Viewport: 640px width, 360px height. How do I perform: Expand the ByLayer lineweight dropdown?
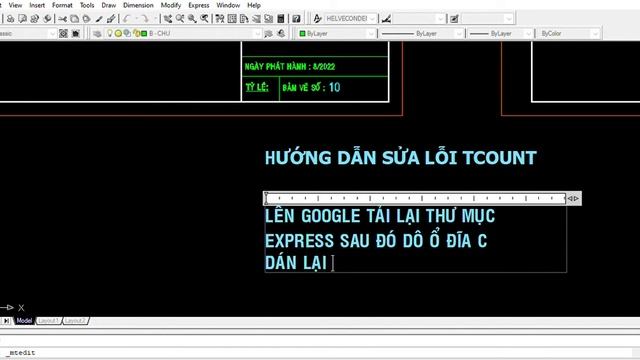[529, 33]
